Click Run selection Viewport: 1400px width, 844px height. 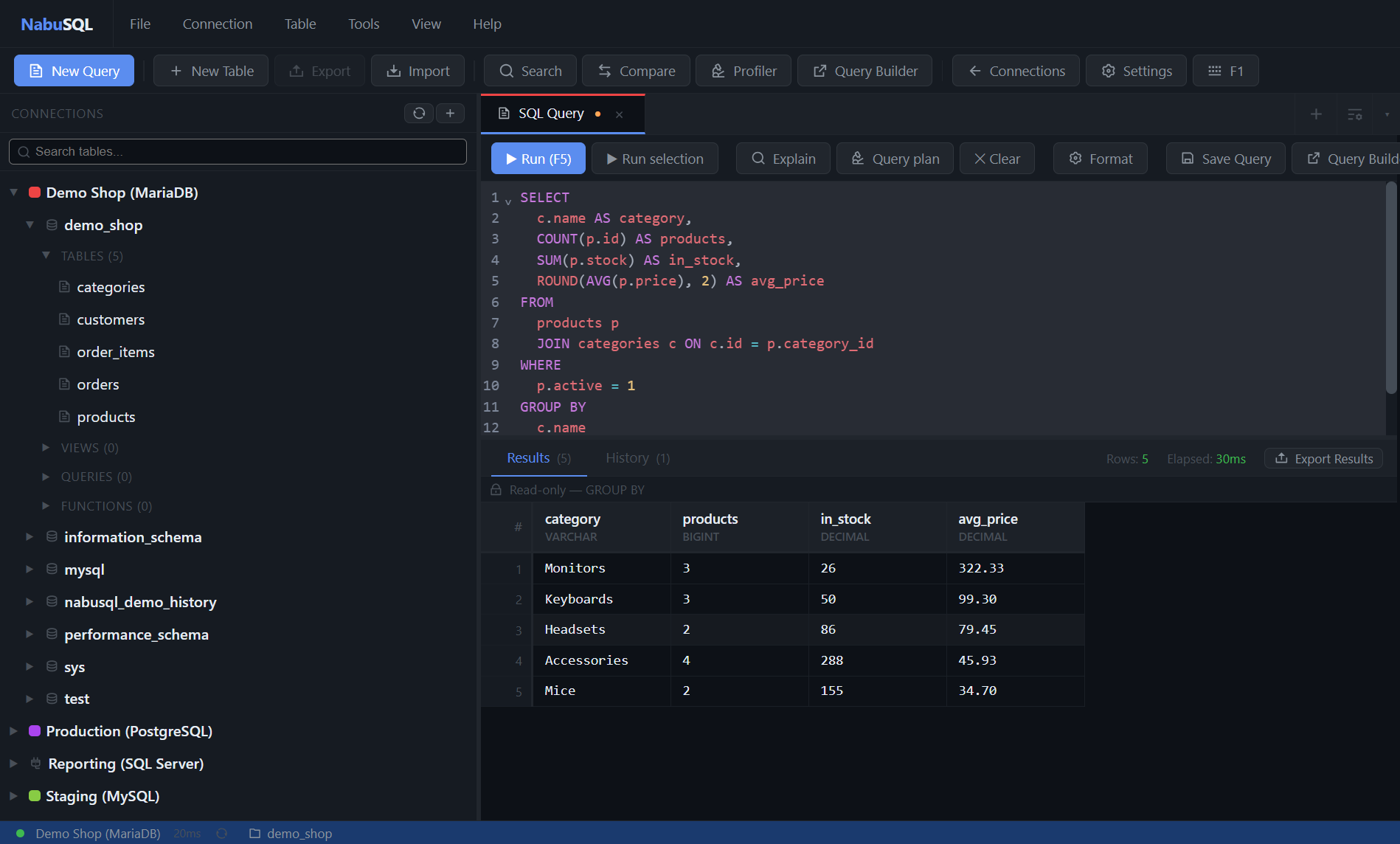coord(655,159)
